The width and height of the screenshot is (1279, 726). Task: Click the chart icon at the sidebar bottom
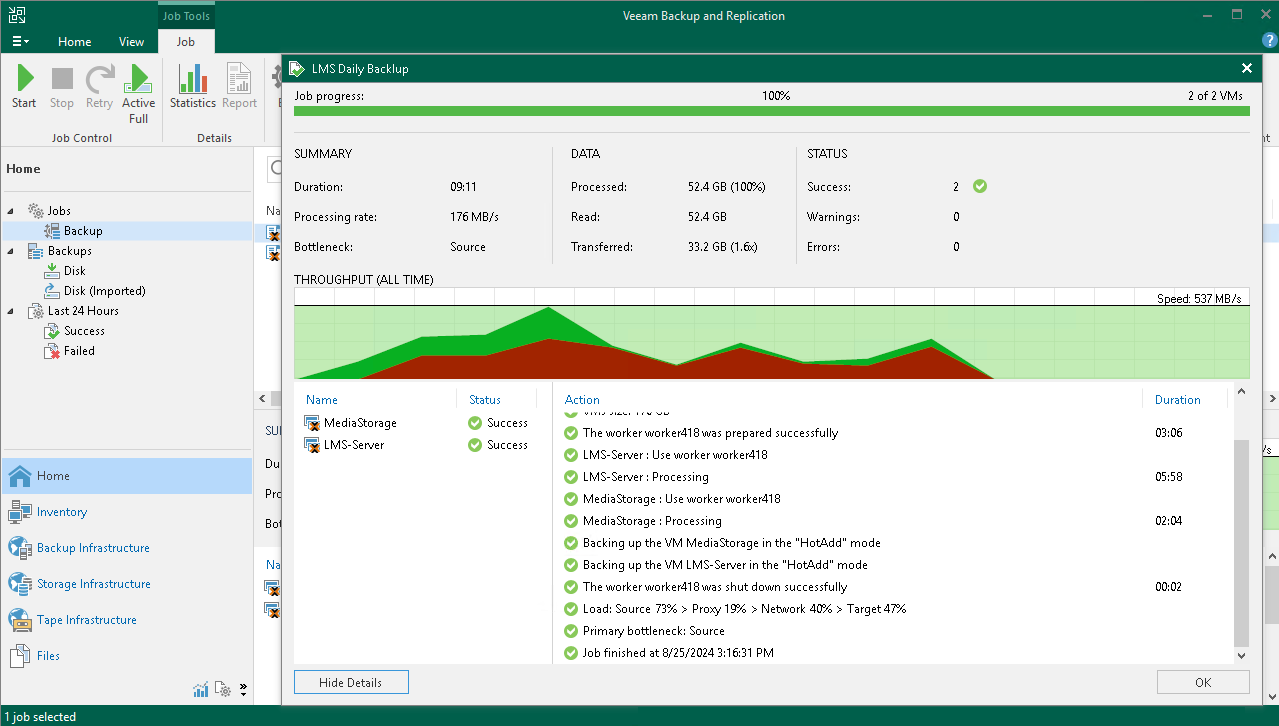pyautogui.click(x=201, y=689)
